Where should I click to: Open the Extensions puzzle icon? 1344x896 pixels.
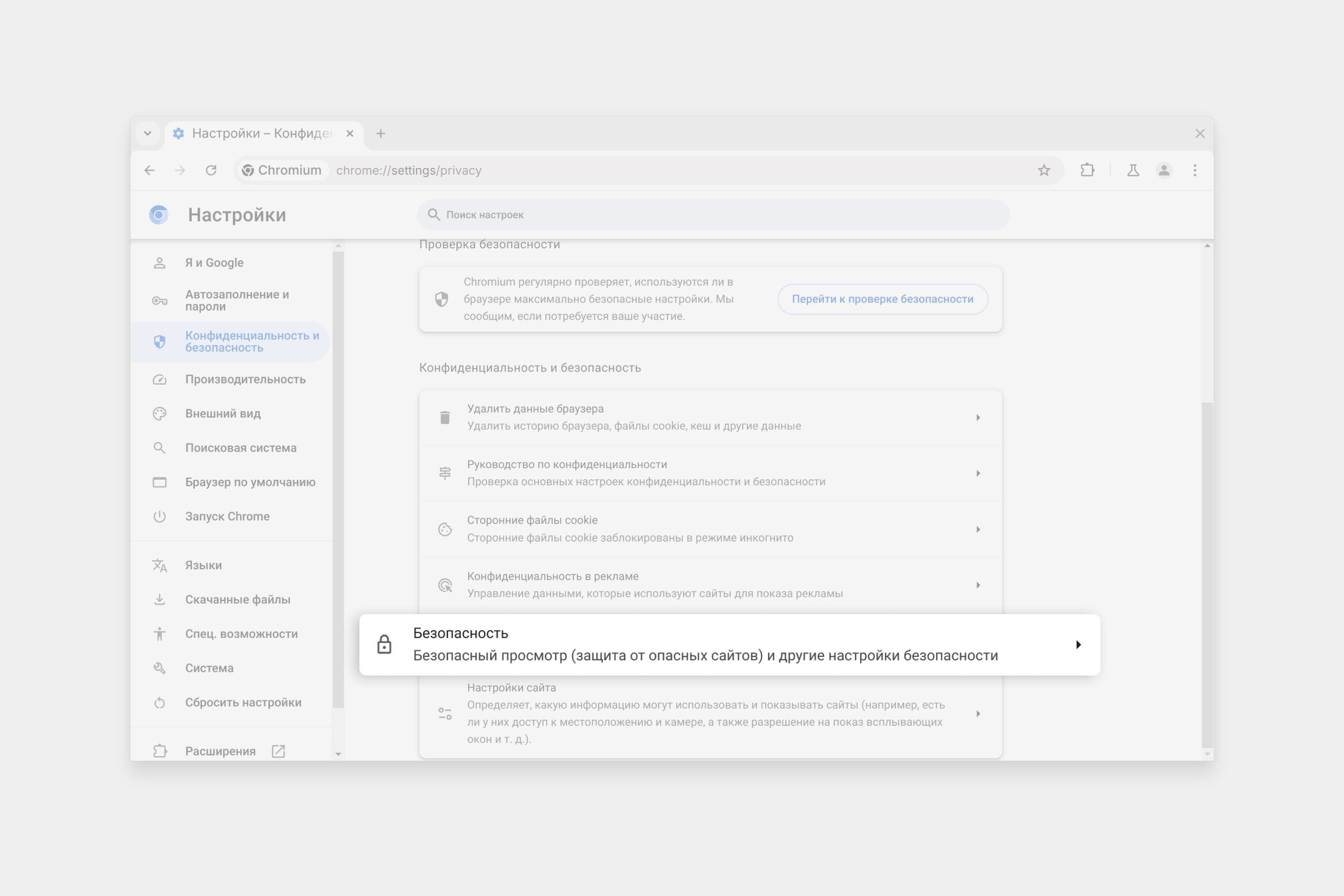coord(1087,170)
